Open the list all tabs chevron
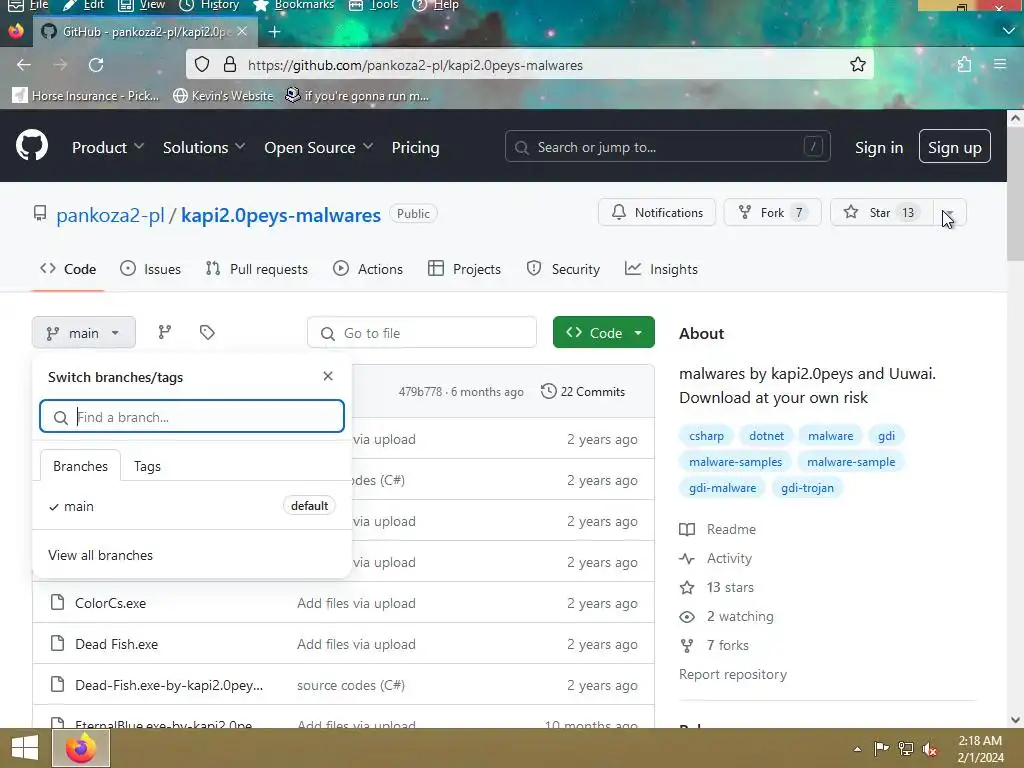Image resolution: width=1024 pixels, height=768 pixels. pos(1008,31)
